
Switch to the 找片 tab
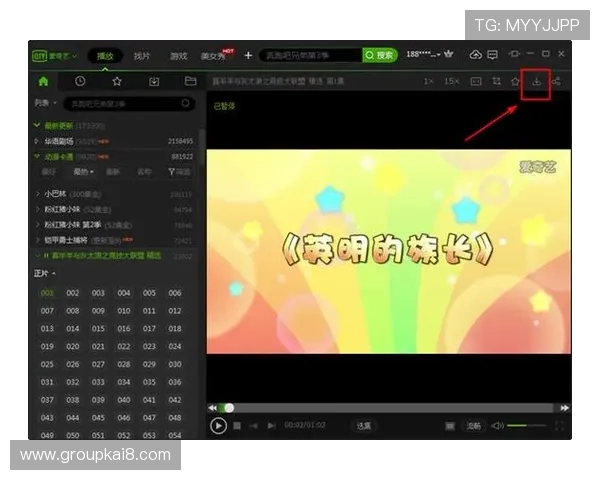142,56
